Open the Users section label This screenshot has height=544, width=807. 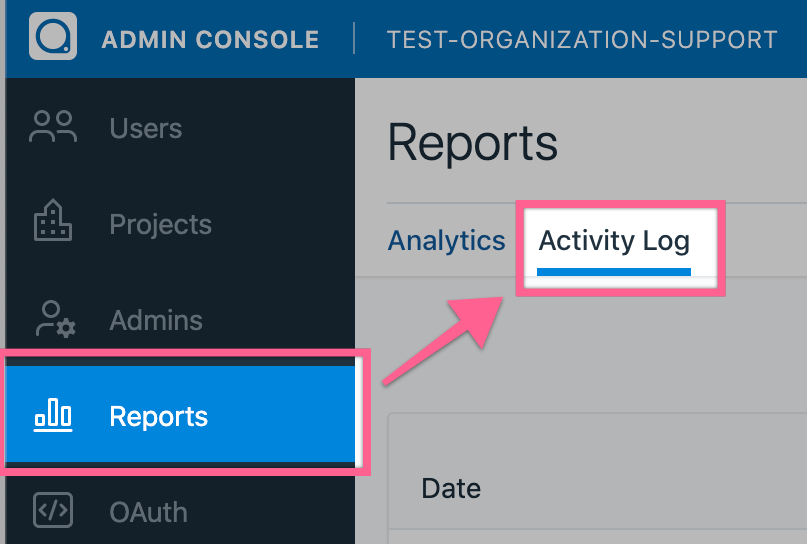click(146, 128)
